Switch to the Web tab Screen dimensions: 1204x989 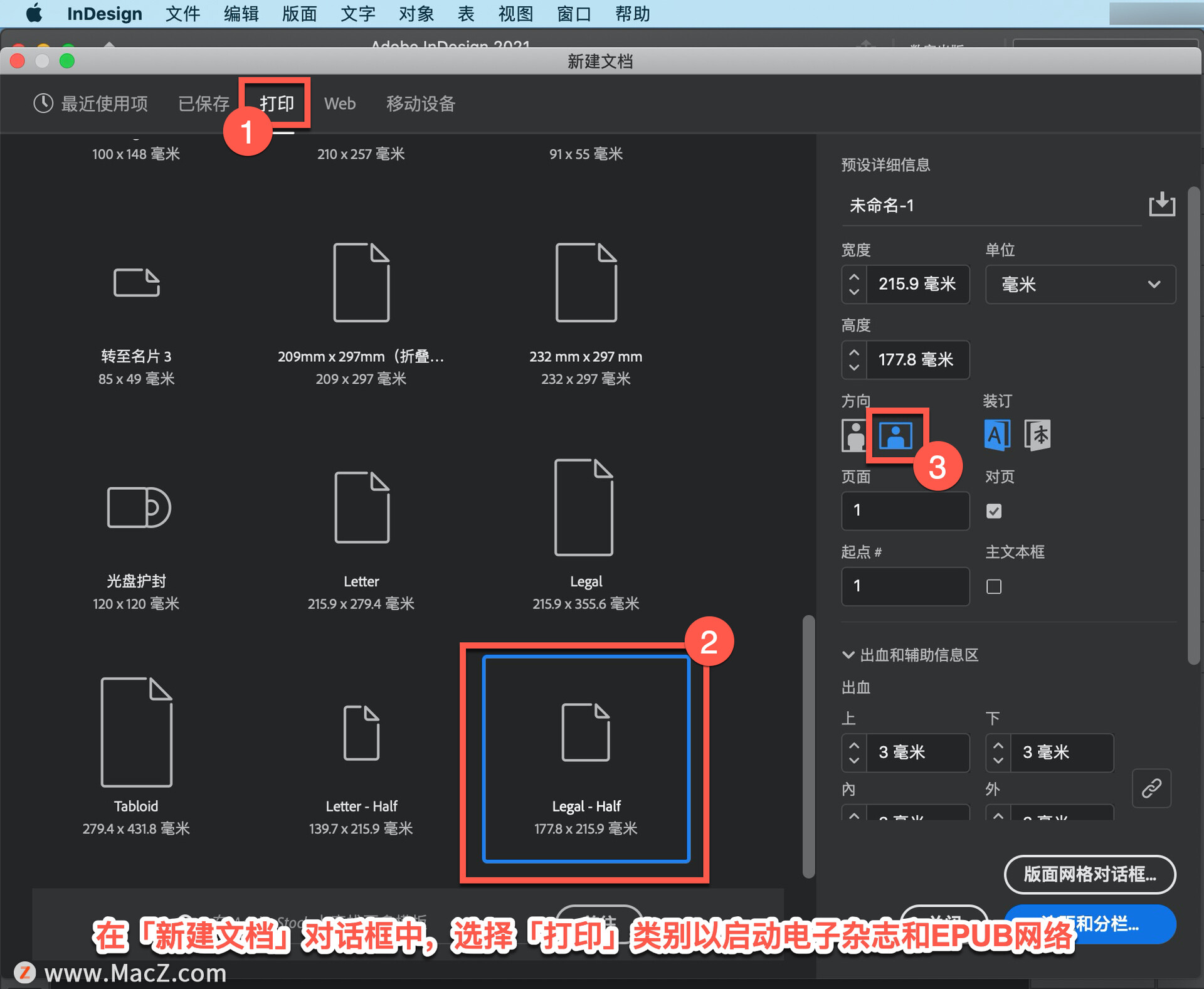pyautogui.click(x=339, y=103)
